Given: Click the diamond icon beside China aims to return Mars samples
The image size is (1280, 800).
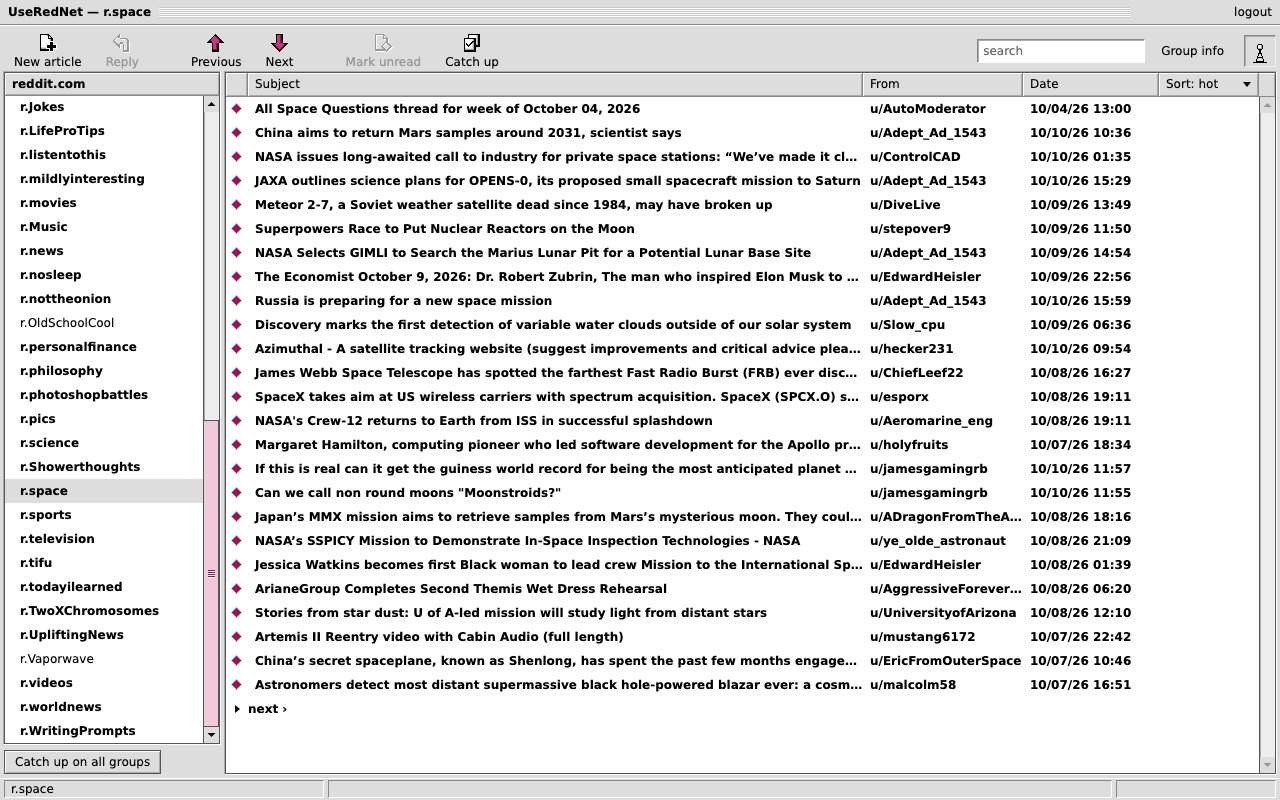Looking at the screenshot, I should coord(237,133).
